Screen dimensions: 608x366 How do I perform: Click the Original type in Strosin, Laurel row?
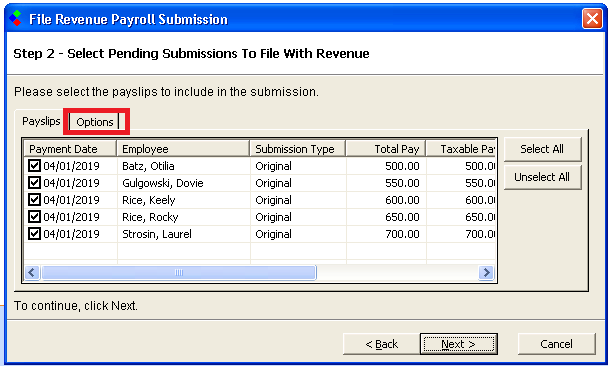[273, 234]
